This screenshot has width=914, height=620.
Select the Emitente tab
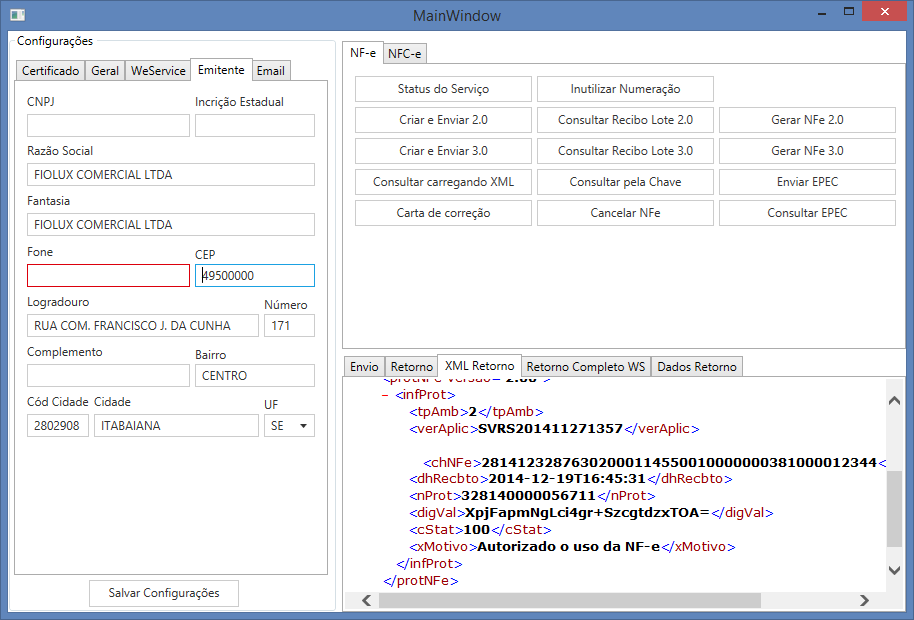221,69
